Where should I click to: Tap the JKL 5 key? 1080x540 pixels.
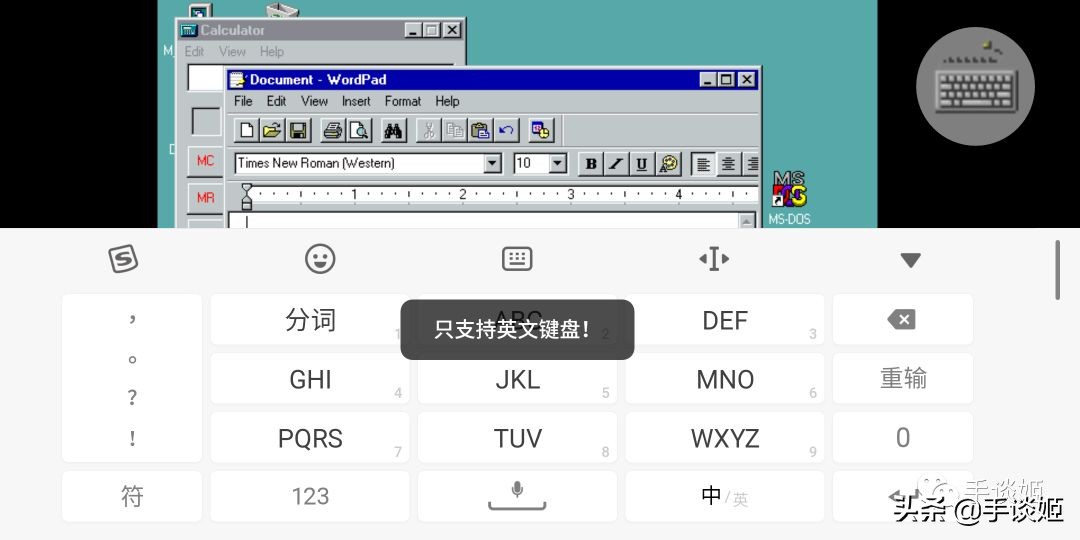click(517, 379)
